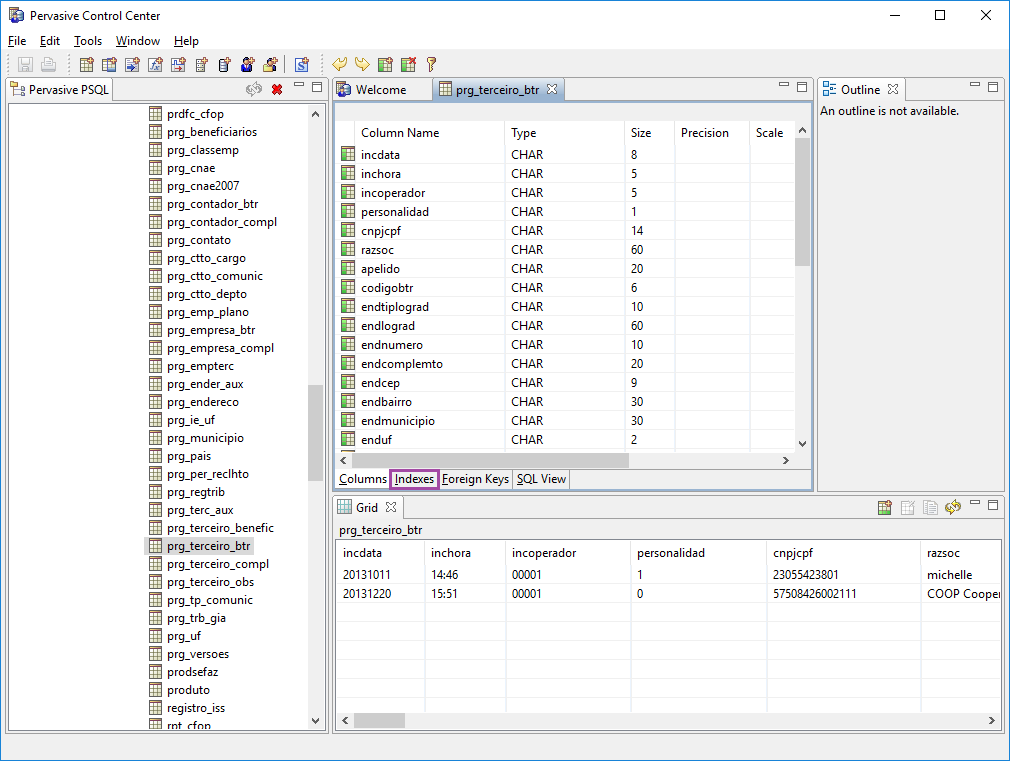Minimize the table editor panel

point(784,85)
